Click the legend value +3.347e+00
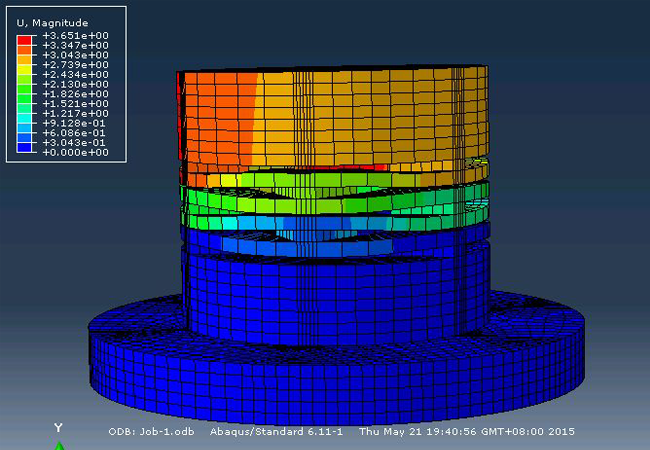This screenshot has height=450, width=650. pos(75,45)
